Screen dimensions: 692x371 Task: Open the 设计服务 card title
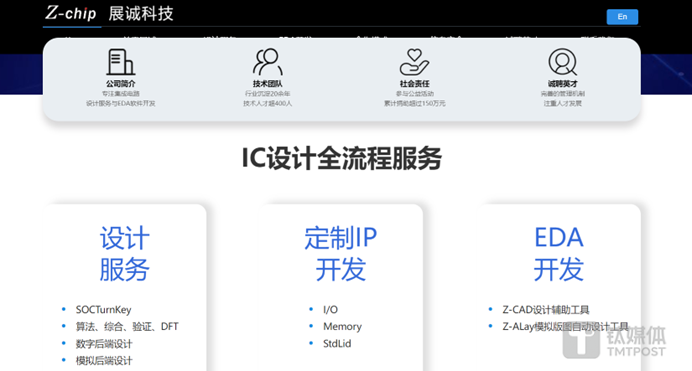tap(124, 254)
